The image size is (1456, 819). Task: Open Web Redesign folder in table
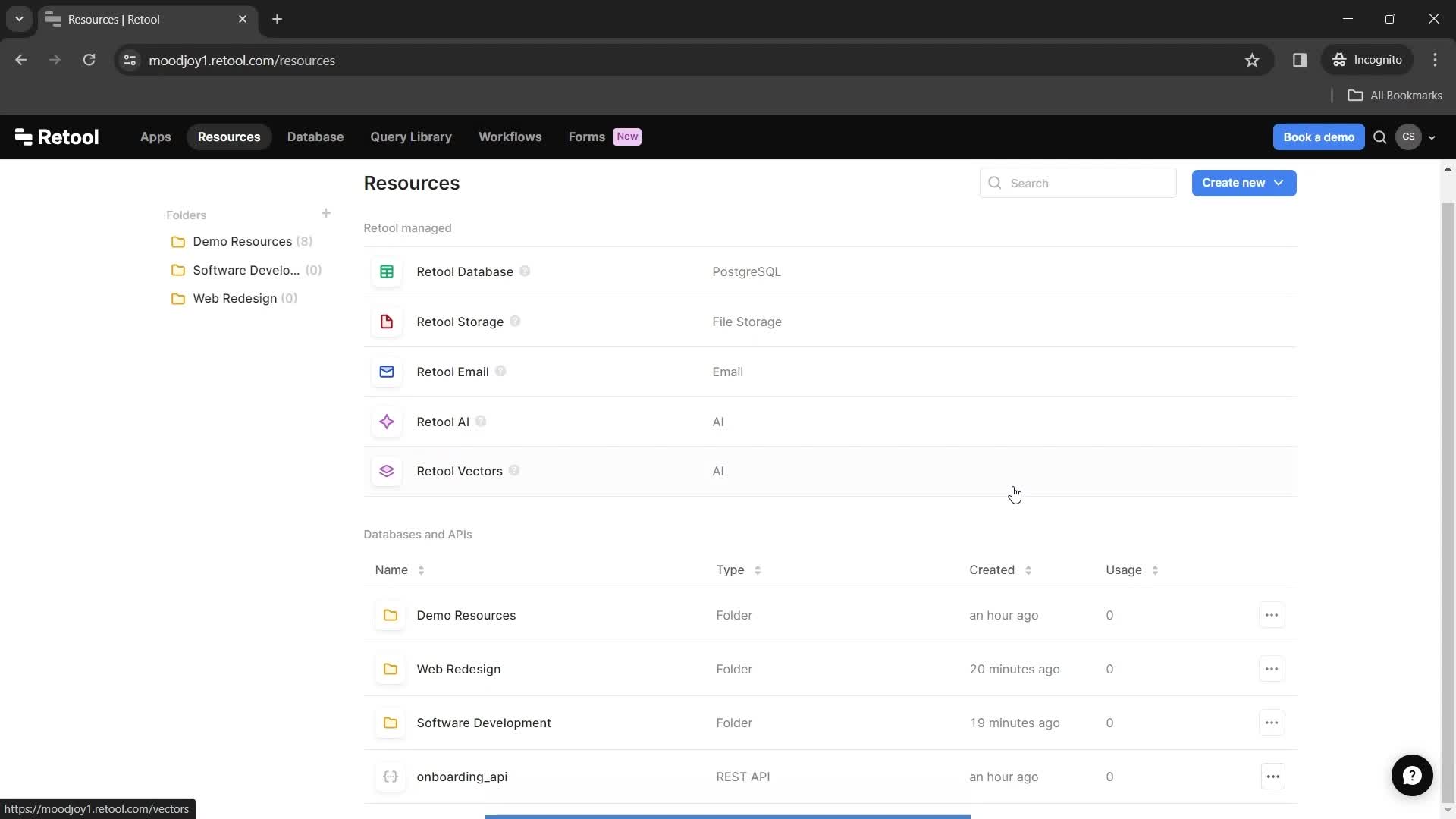[x=459, y=669]
